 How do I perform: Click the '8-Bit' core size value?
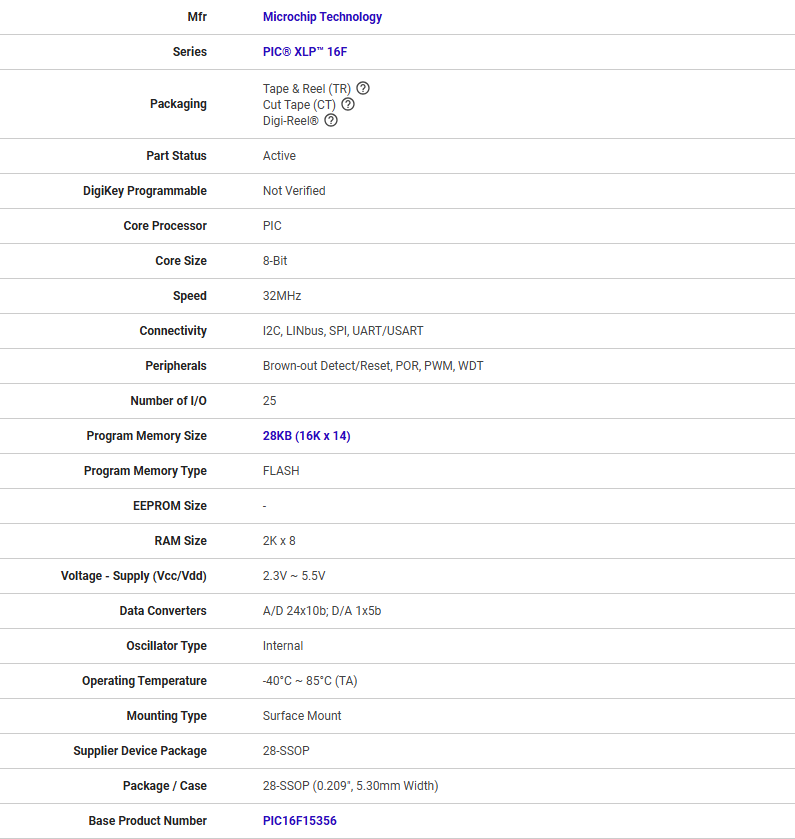(274, 261)
